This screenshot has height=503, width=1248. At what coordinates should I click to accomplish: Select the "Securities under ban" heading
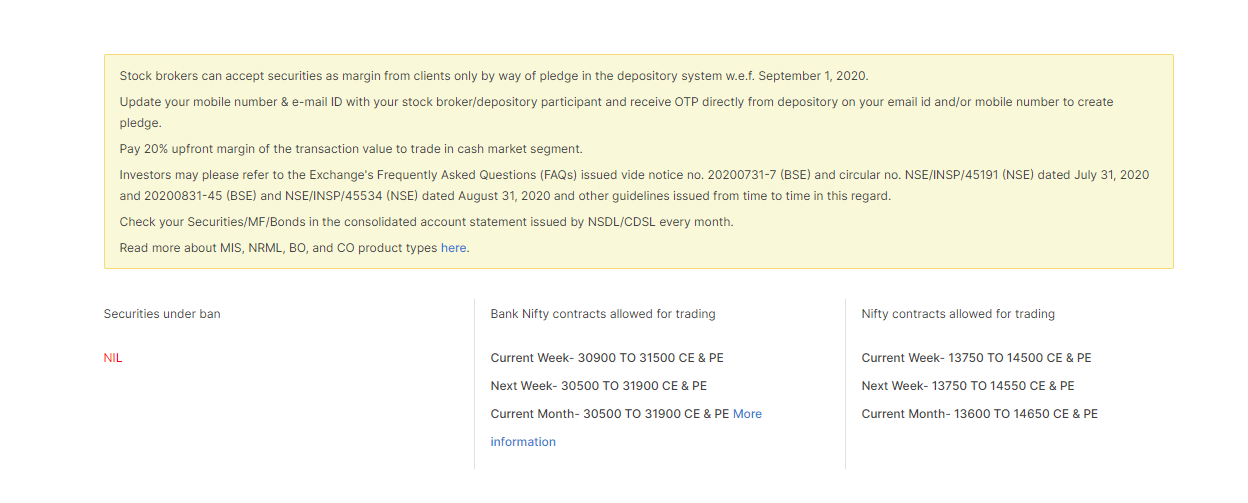tap(162, 314)
